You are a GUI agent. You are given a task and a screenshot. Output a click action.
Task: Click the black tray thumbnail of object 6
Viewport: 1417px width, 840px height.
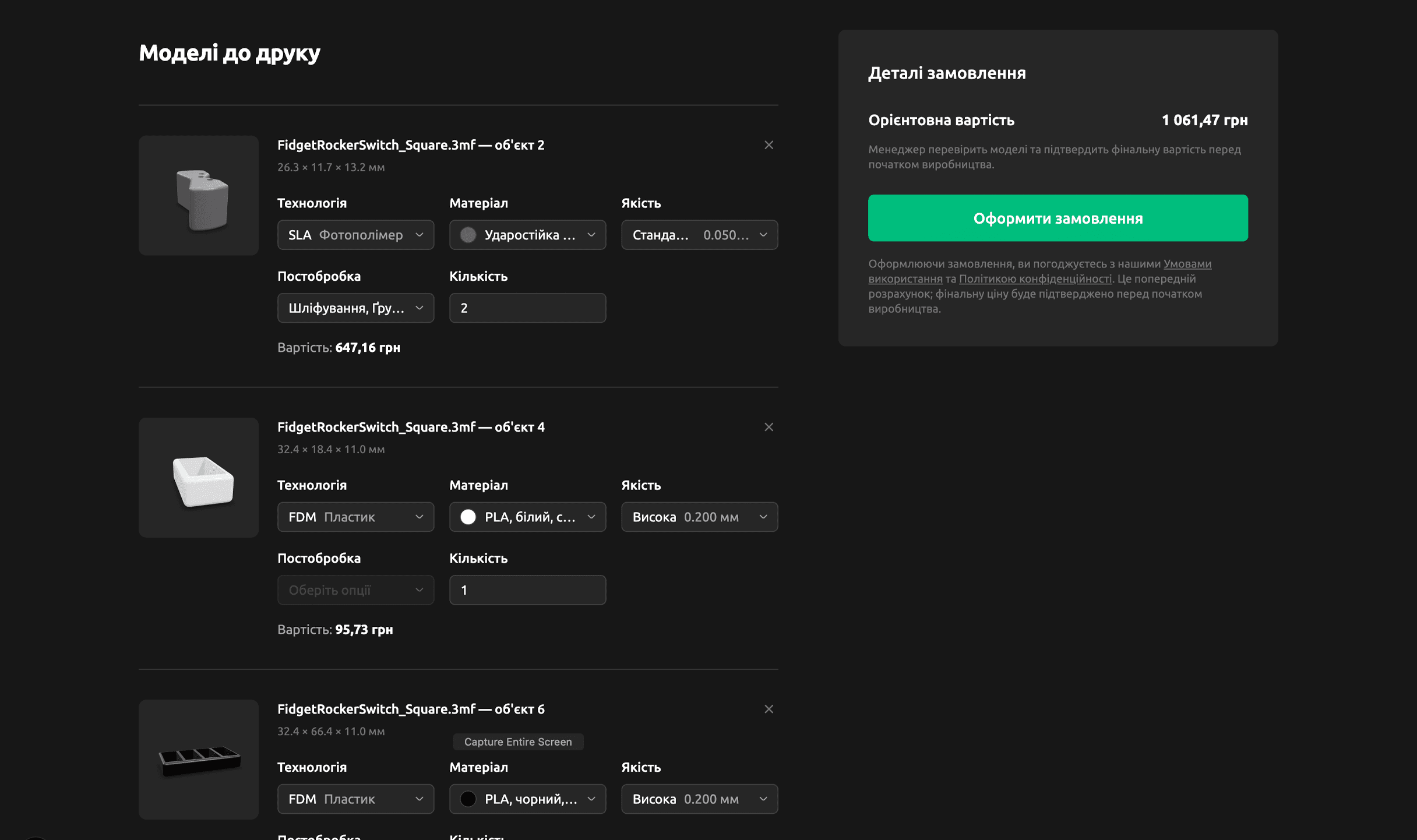(198, 760)
